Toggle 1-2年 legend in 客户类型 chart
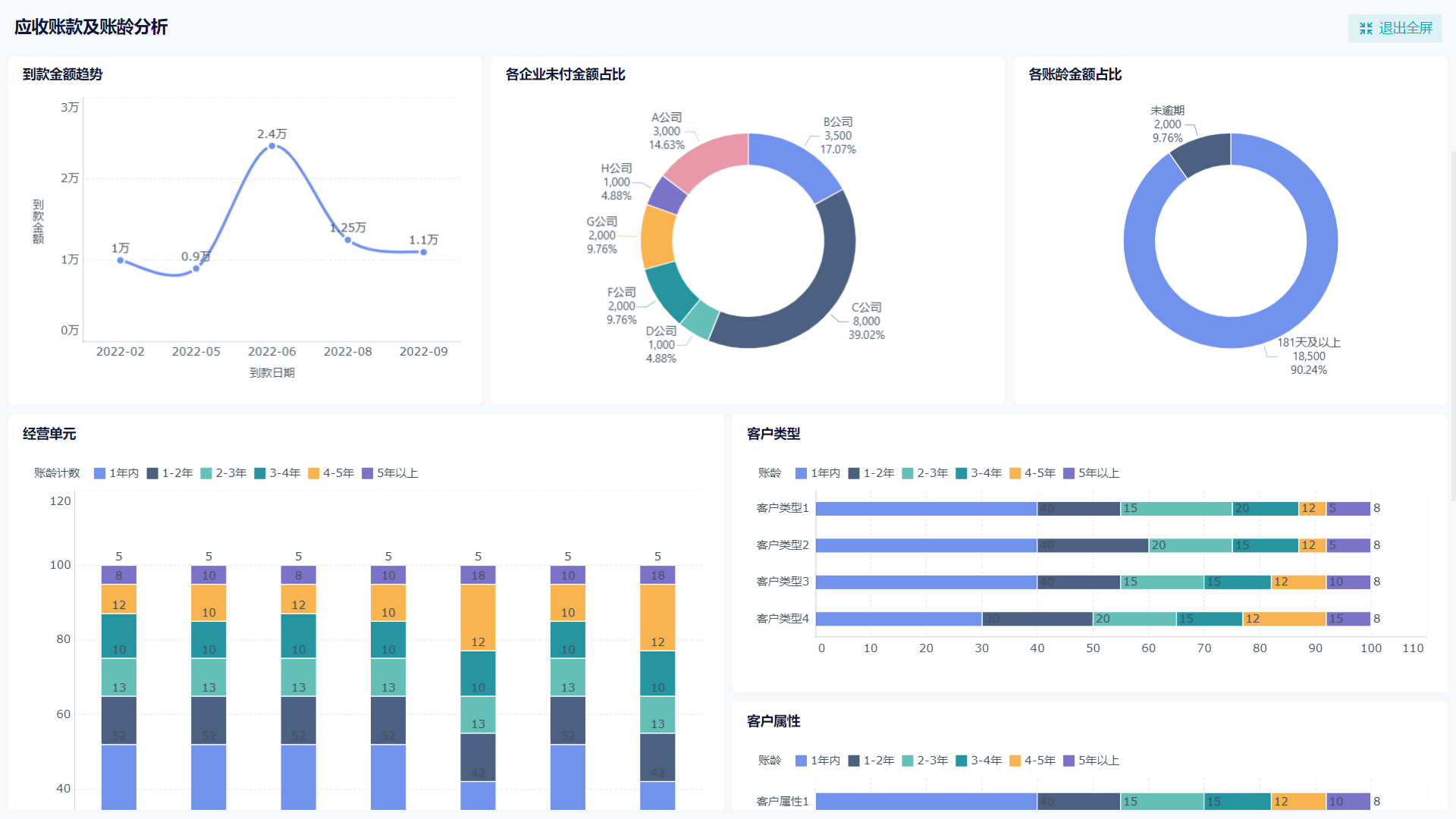 coord(871,473)
